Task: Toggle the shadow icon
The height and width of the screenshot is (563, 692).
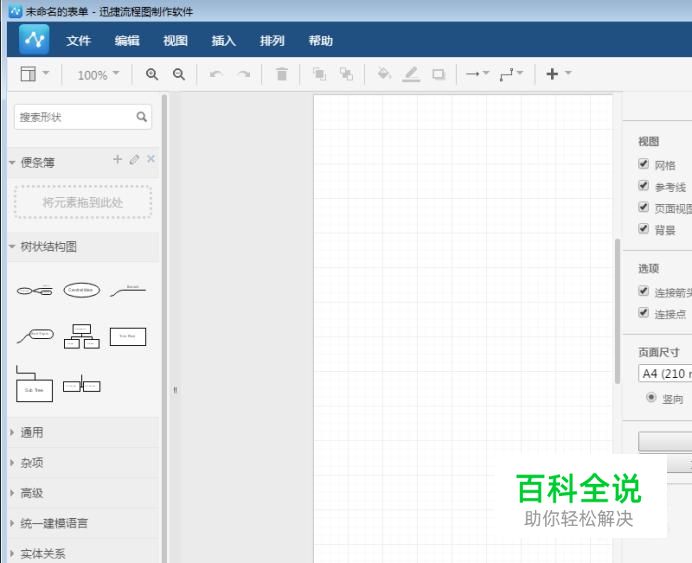Action: [438, 74]
